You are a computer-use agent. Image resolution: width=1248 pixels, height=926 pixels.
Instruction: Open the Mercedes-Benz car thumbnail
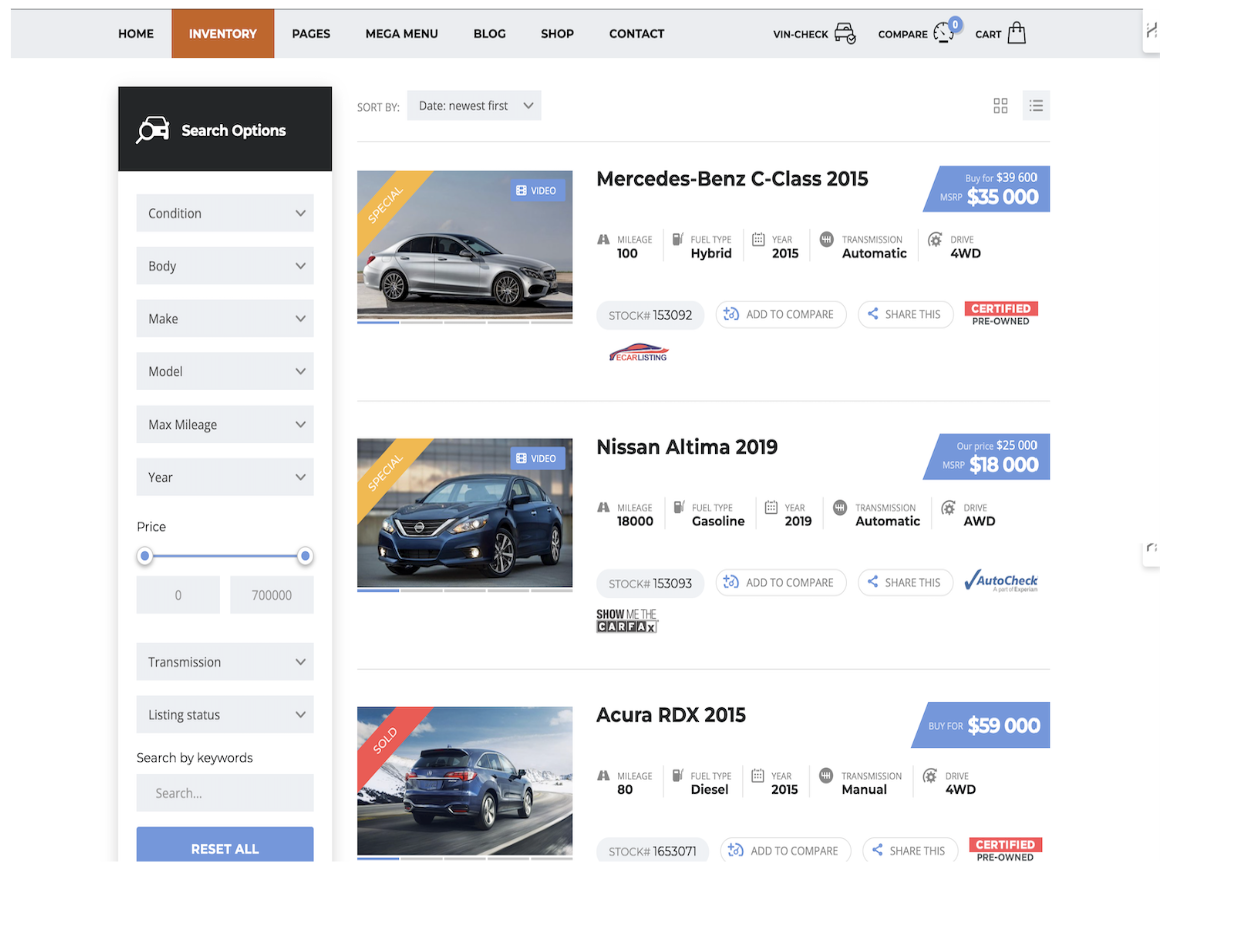(x=465, y=245)
